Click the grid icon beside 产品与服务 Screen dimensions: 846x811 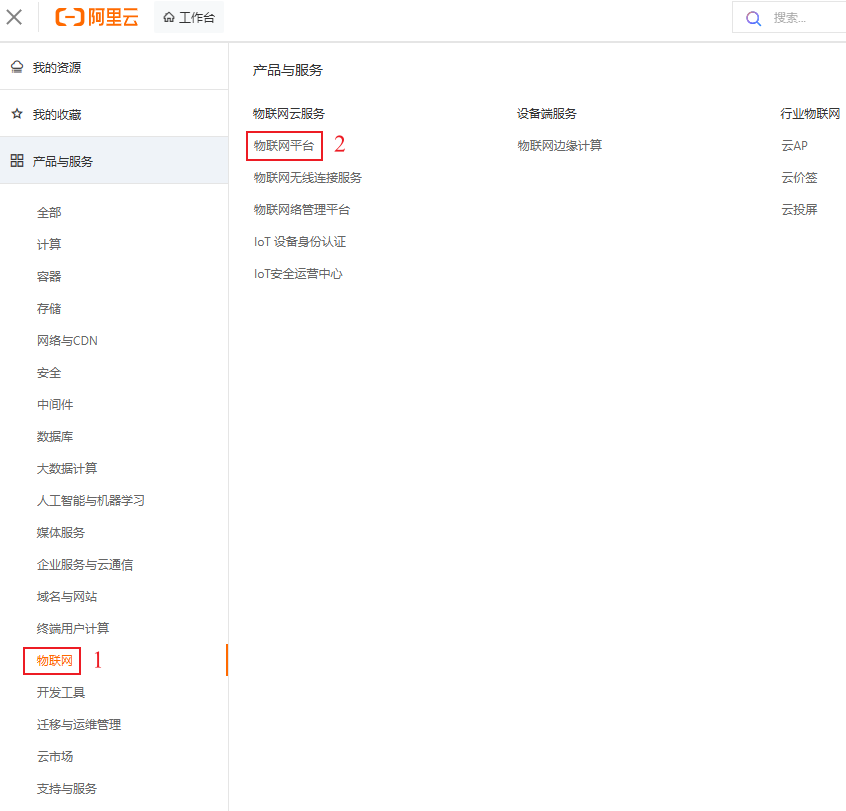(17, 161)
